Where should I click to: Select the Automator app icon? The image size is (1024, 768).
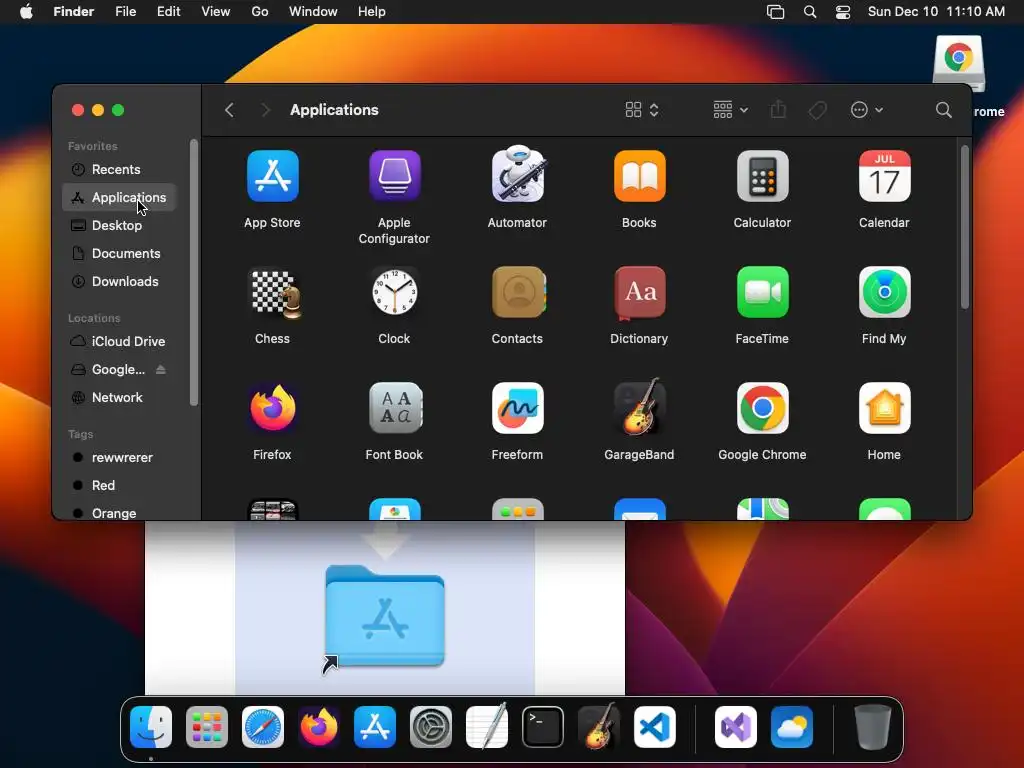tap(517, 174)
